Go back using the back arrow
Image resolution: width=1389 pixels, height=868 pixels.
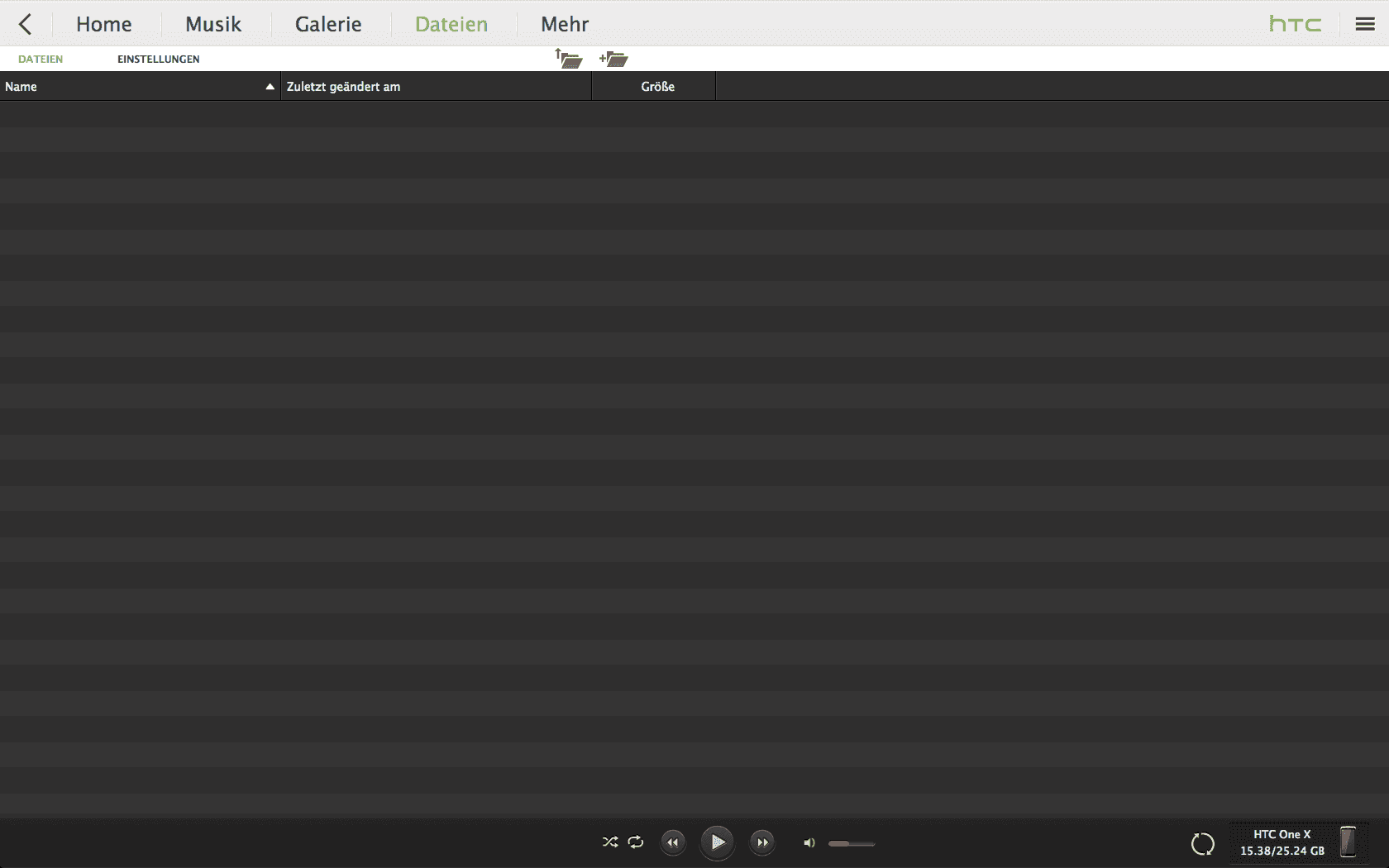pos(26,24)
